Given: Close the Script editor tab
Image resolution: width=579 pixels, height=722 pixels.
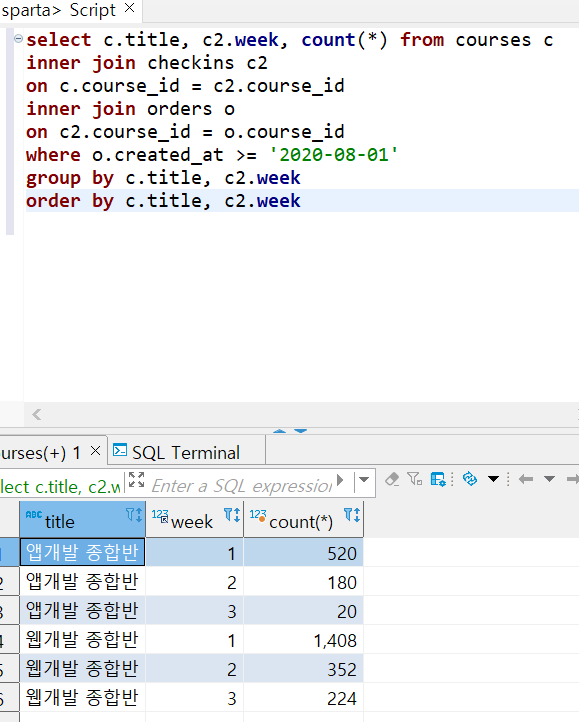Looking at the screenshot, I should tap(130, 8).
